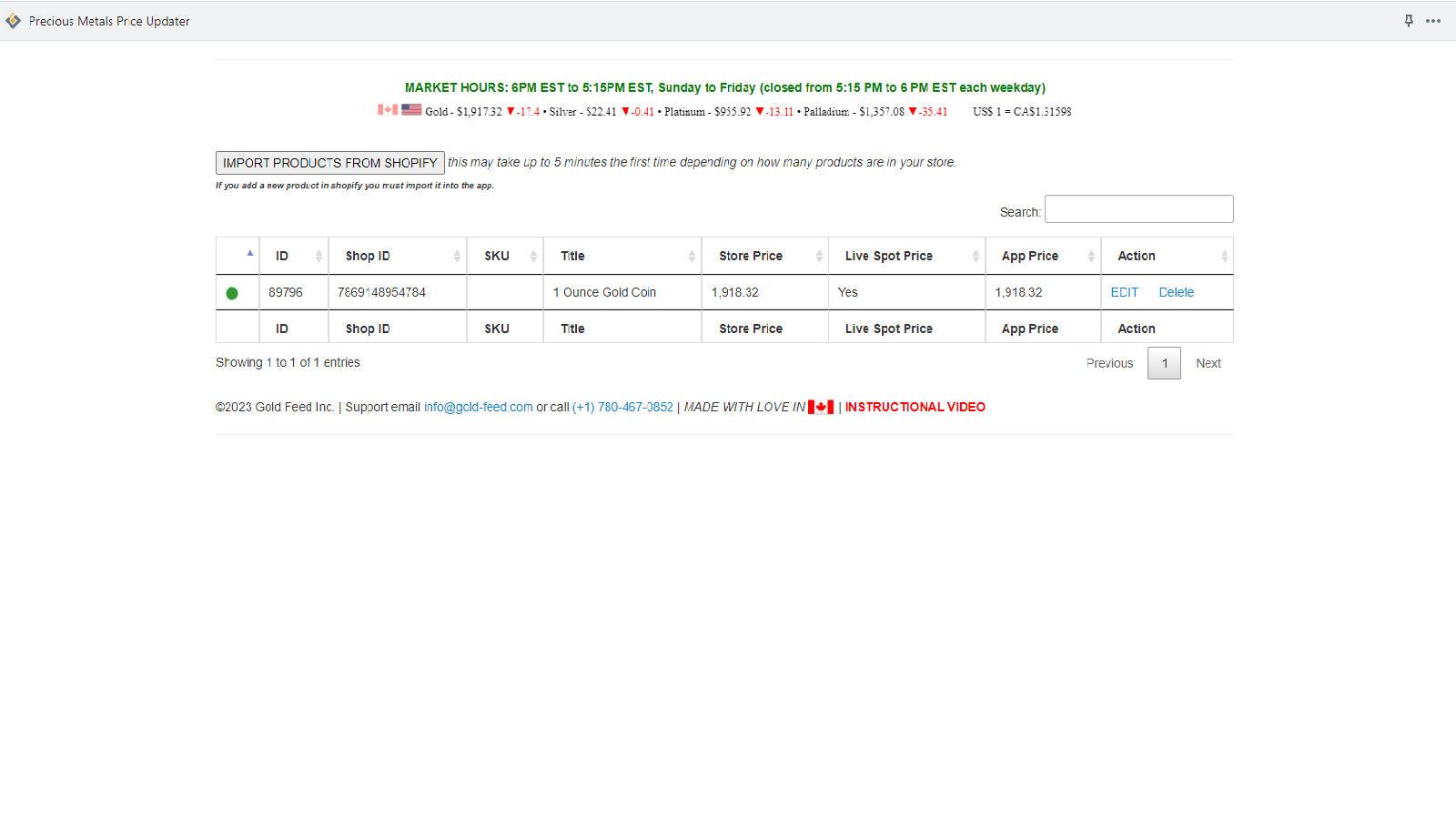Click the Precious Metals Price Updater app icon
1456x819 pixels.
click(x=14, y=20)
